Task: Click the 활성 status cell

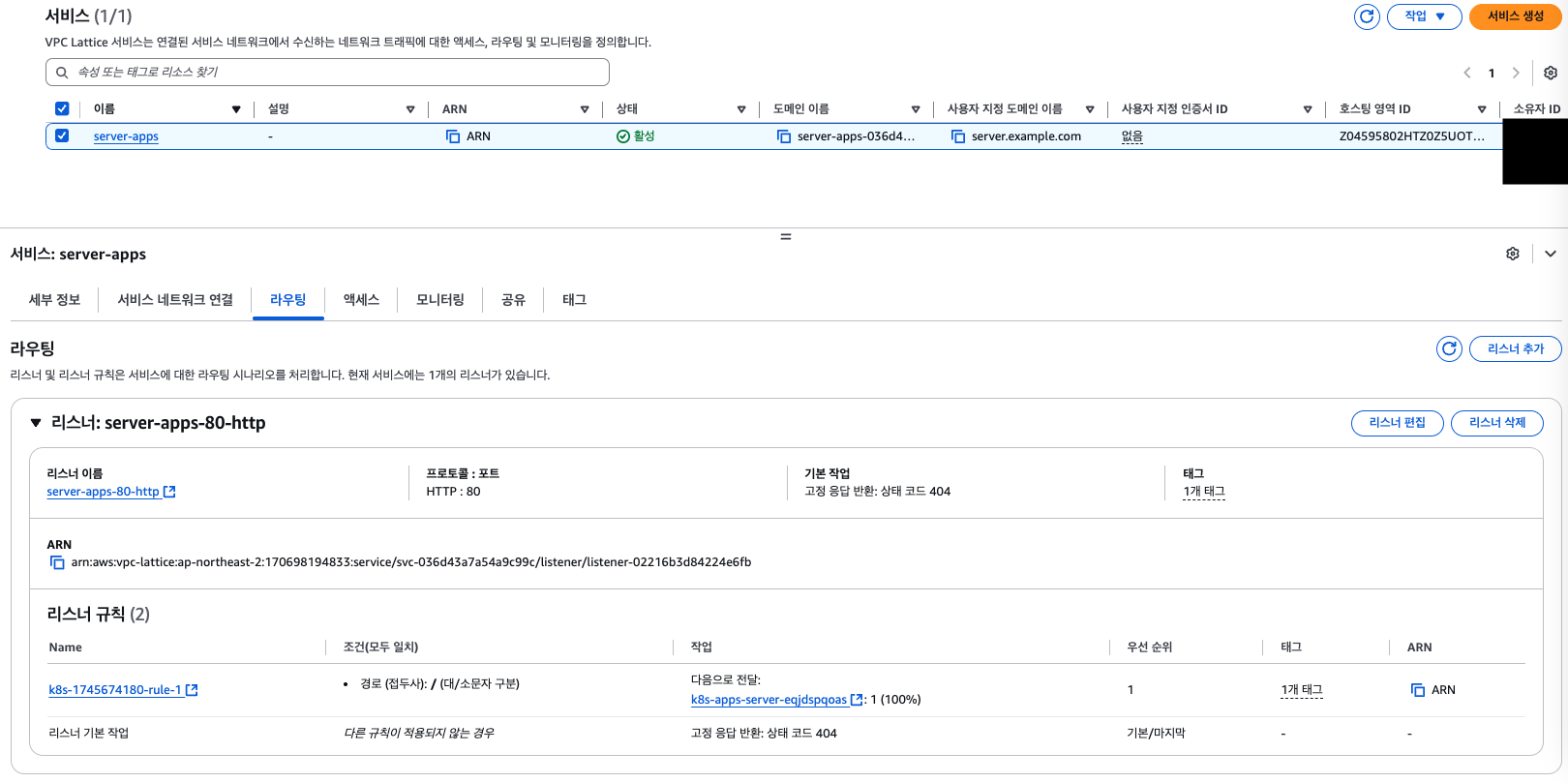Action: pos(636,136)
